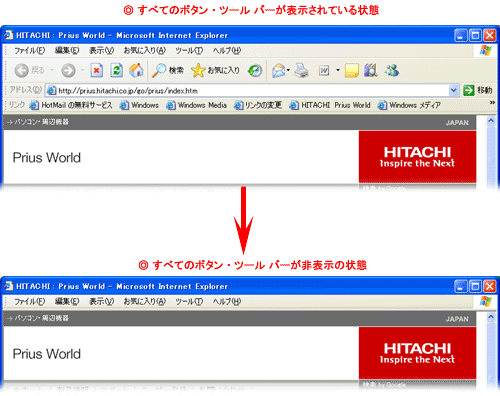Open Back button history dropdown arrow
Screen dimensions: 500x396
(52, 70)
